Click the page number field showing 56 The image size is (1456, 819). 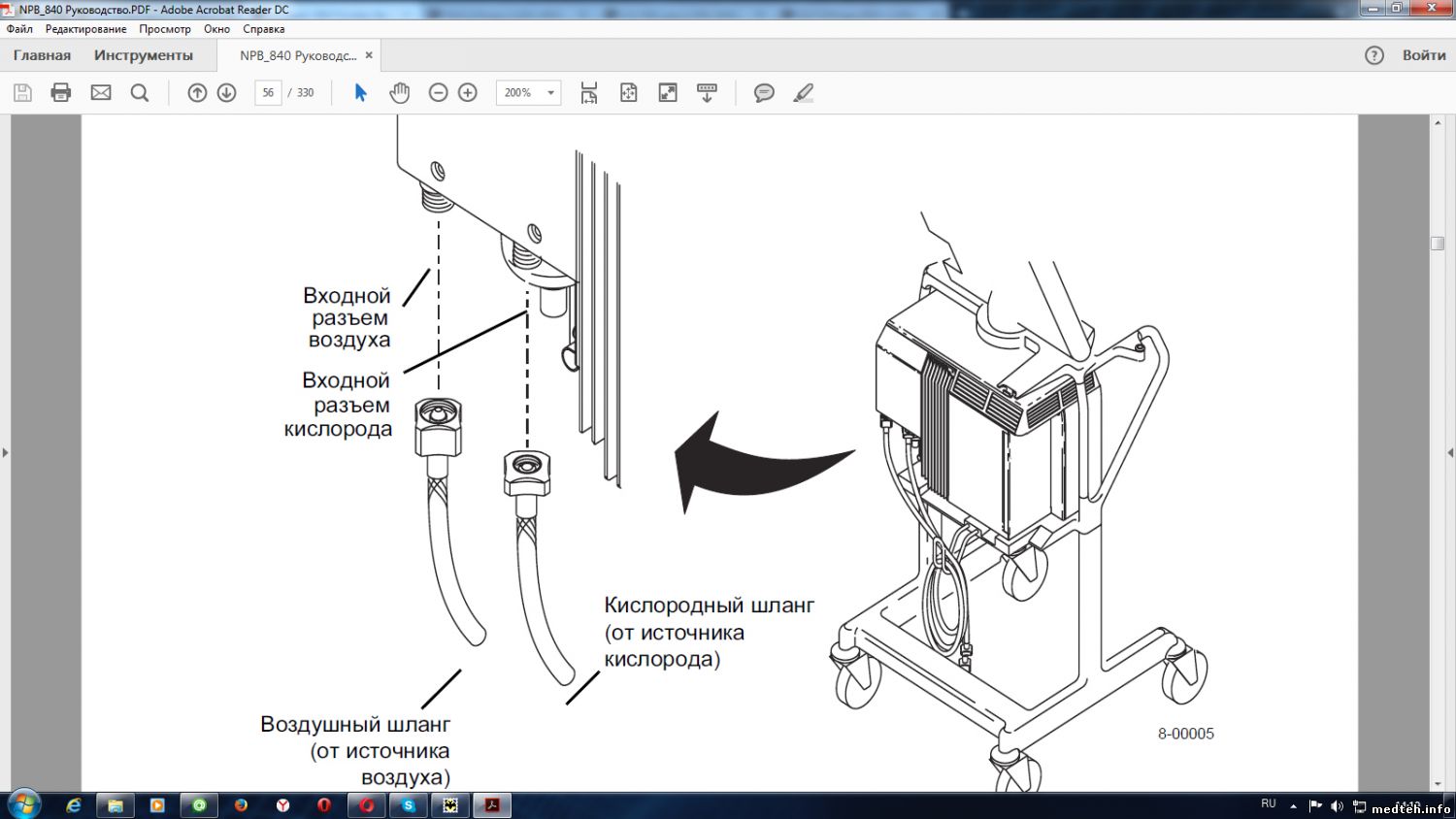click(x=268, y=93)
